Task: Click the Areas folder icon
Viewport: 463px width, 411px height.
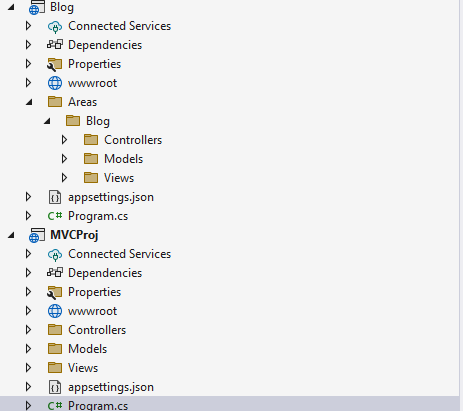Action: (x=55, y=102)
